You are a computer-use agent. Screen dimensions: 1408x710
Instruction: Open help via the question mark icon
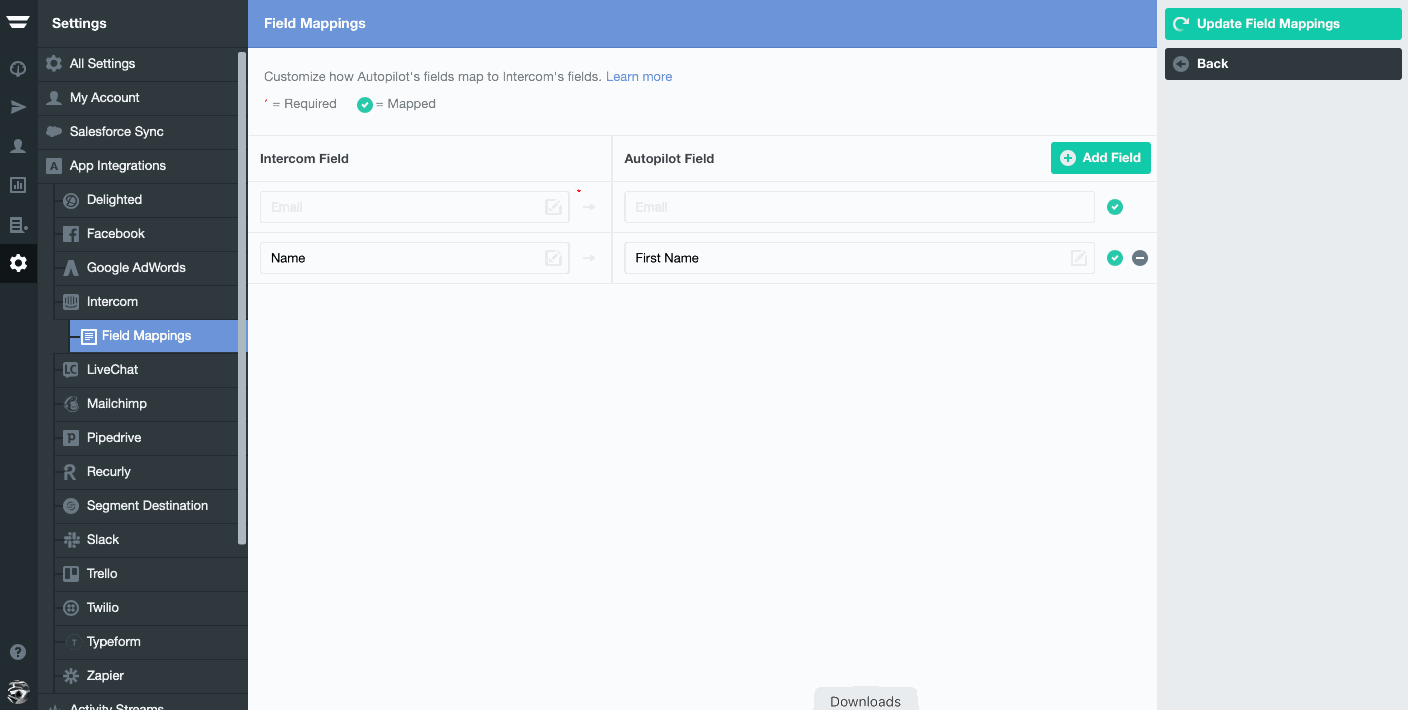click(x=18, y=651)
